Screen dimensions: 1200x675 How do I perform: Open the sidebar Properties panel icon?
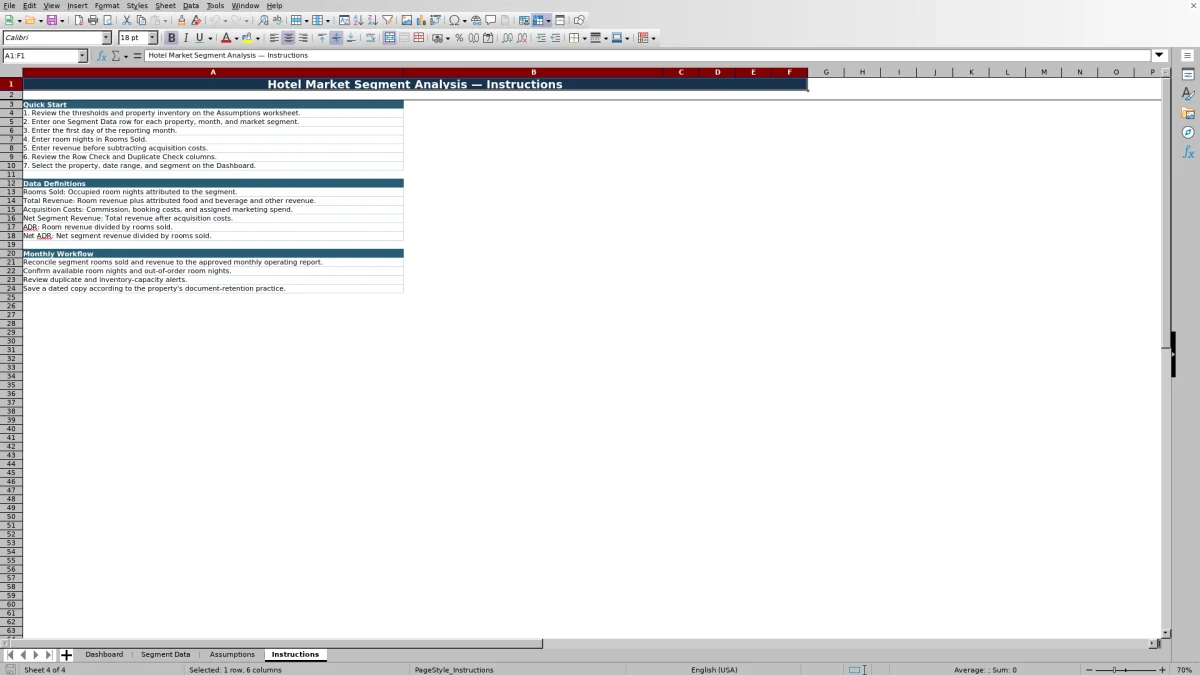click(x=1188, y=74)
